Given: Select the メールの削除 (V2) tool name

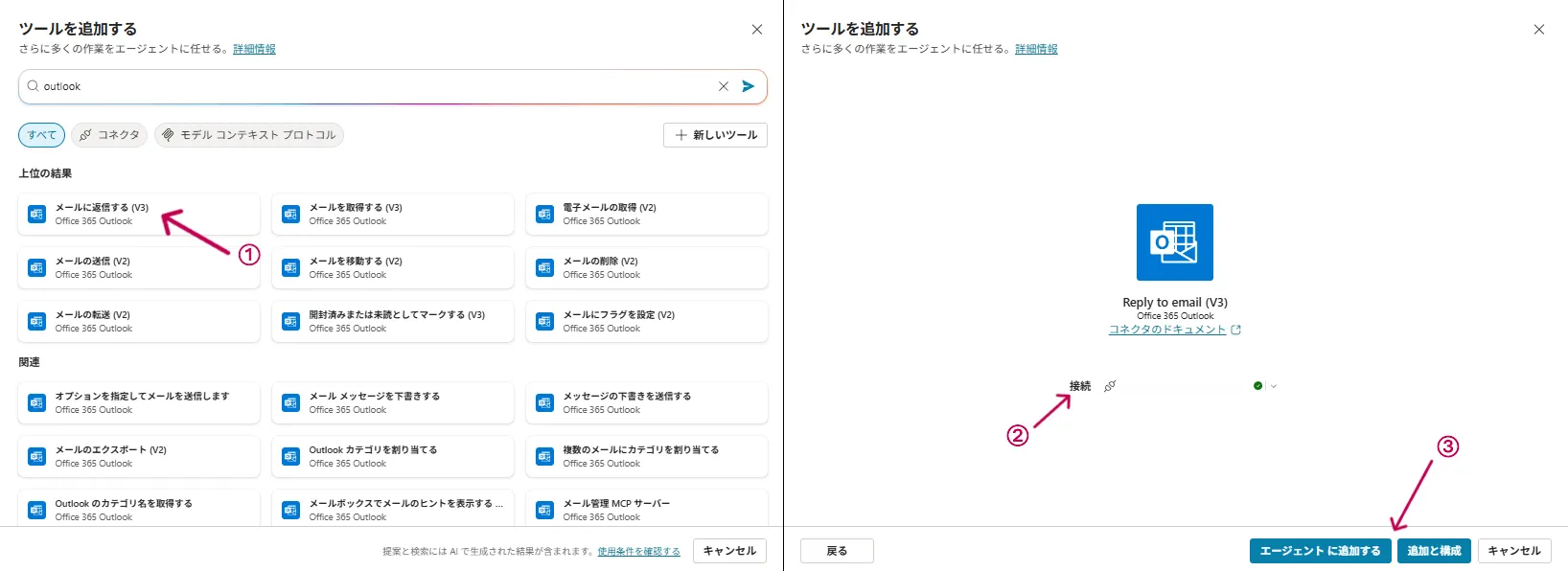Looking at the screenshot, I should click(x=600, y=262).
